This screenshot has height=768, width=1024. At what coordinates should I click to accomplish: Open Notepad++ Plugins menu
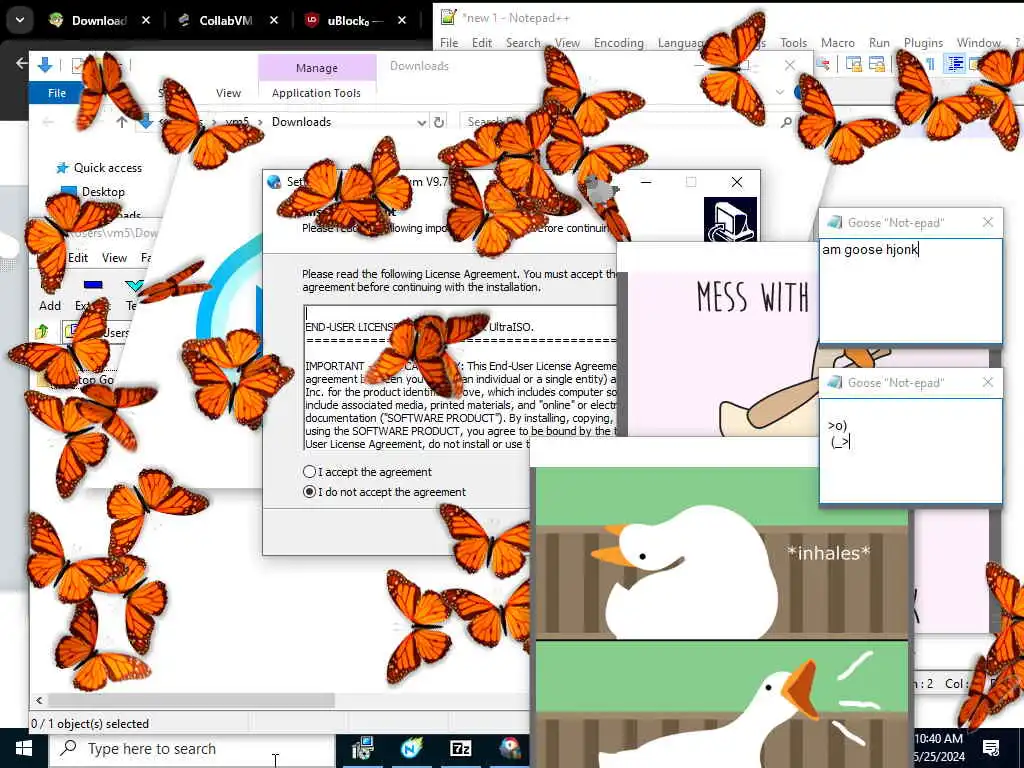click(923, 42)
